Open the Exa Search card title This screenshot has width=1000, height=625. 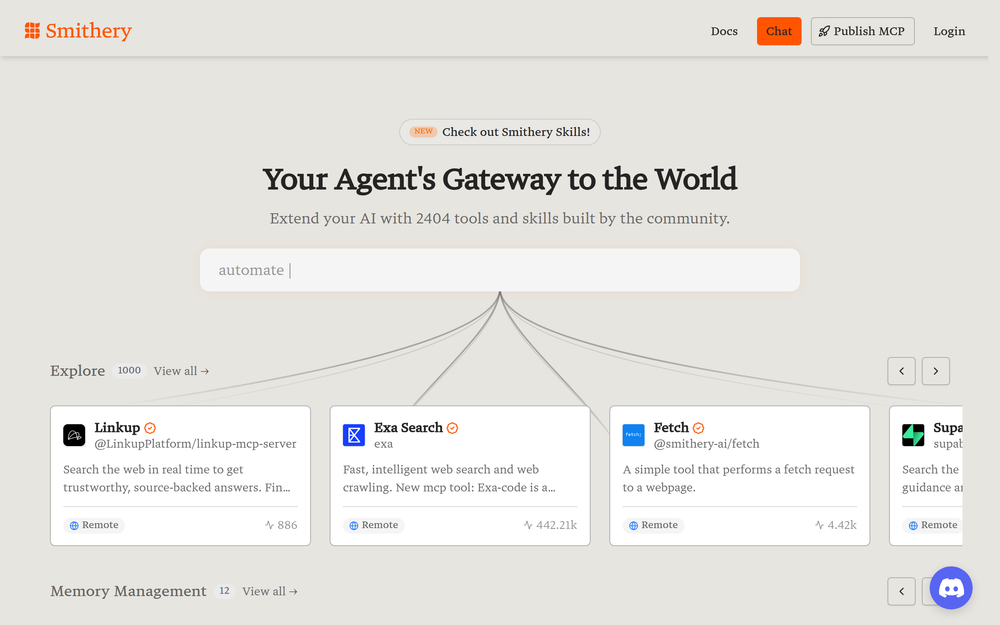pos(408,427)
